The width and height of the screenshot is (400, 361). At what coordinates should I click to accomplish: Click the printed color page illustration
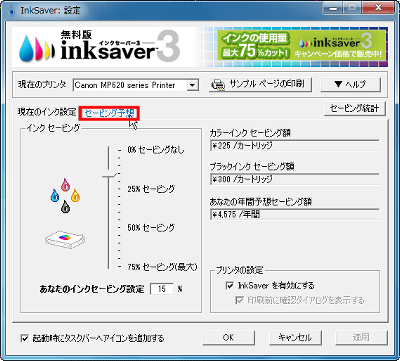click(65, 239)
